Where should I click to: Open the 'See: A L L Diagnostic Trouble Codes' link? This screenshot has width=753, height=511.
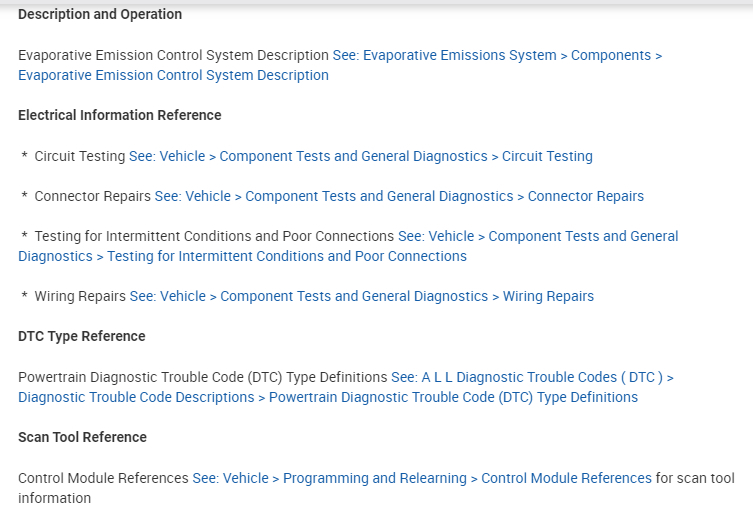tap(532, 377)
